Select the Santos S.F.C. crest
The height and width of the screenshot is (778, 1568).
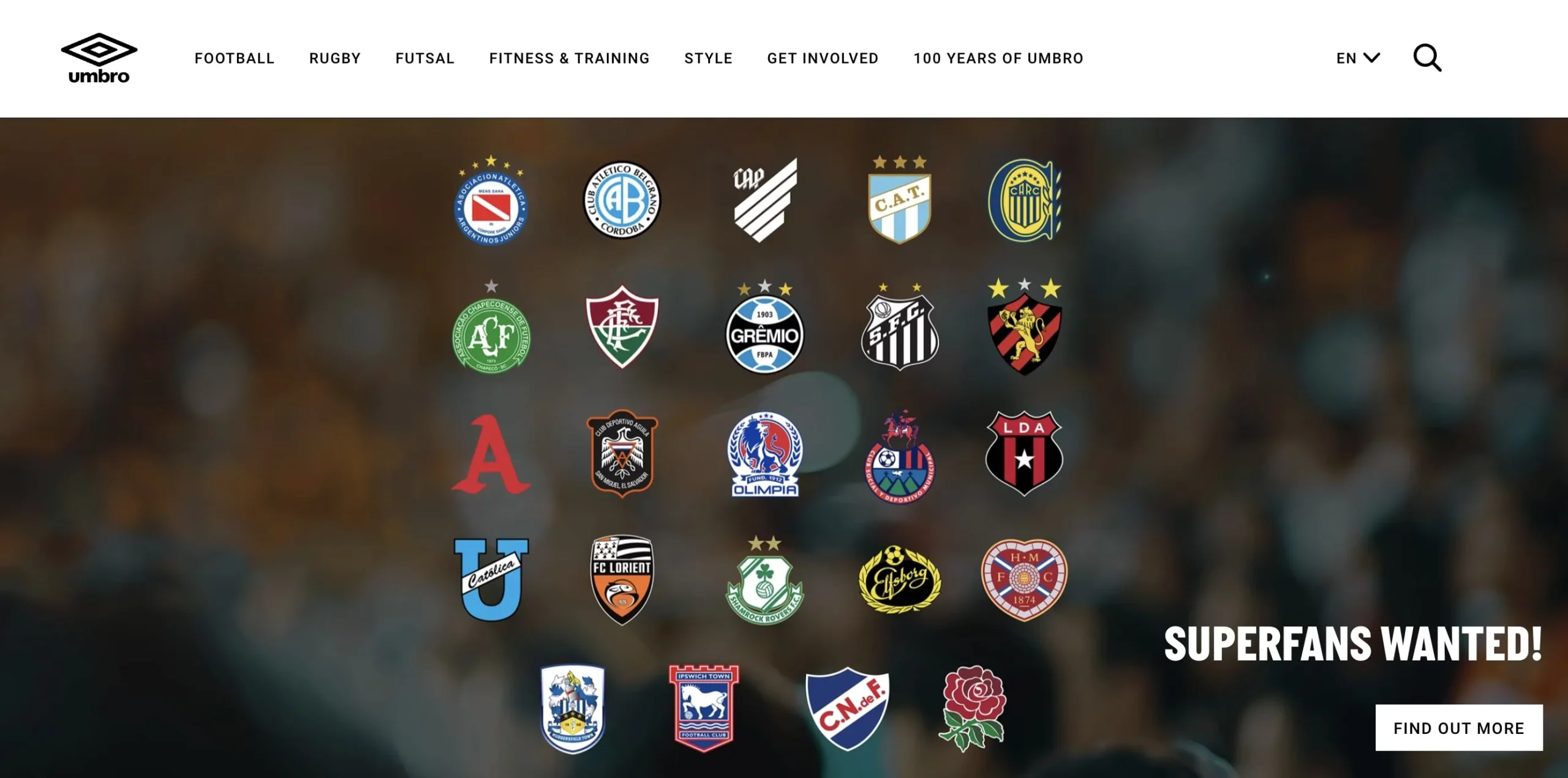point(899,327)
